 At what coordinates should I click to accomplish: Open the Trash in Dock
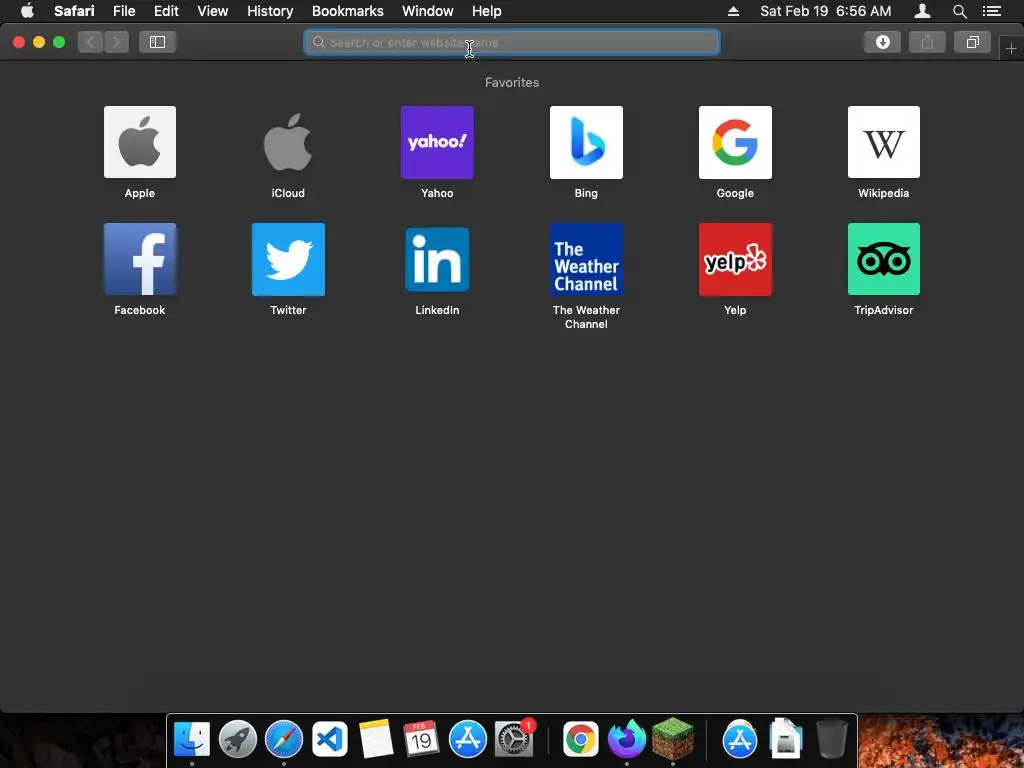(x=832, y=739)
